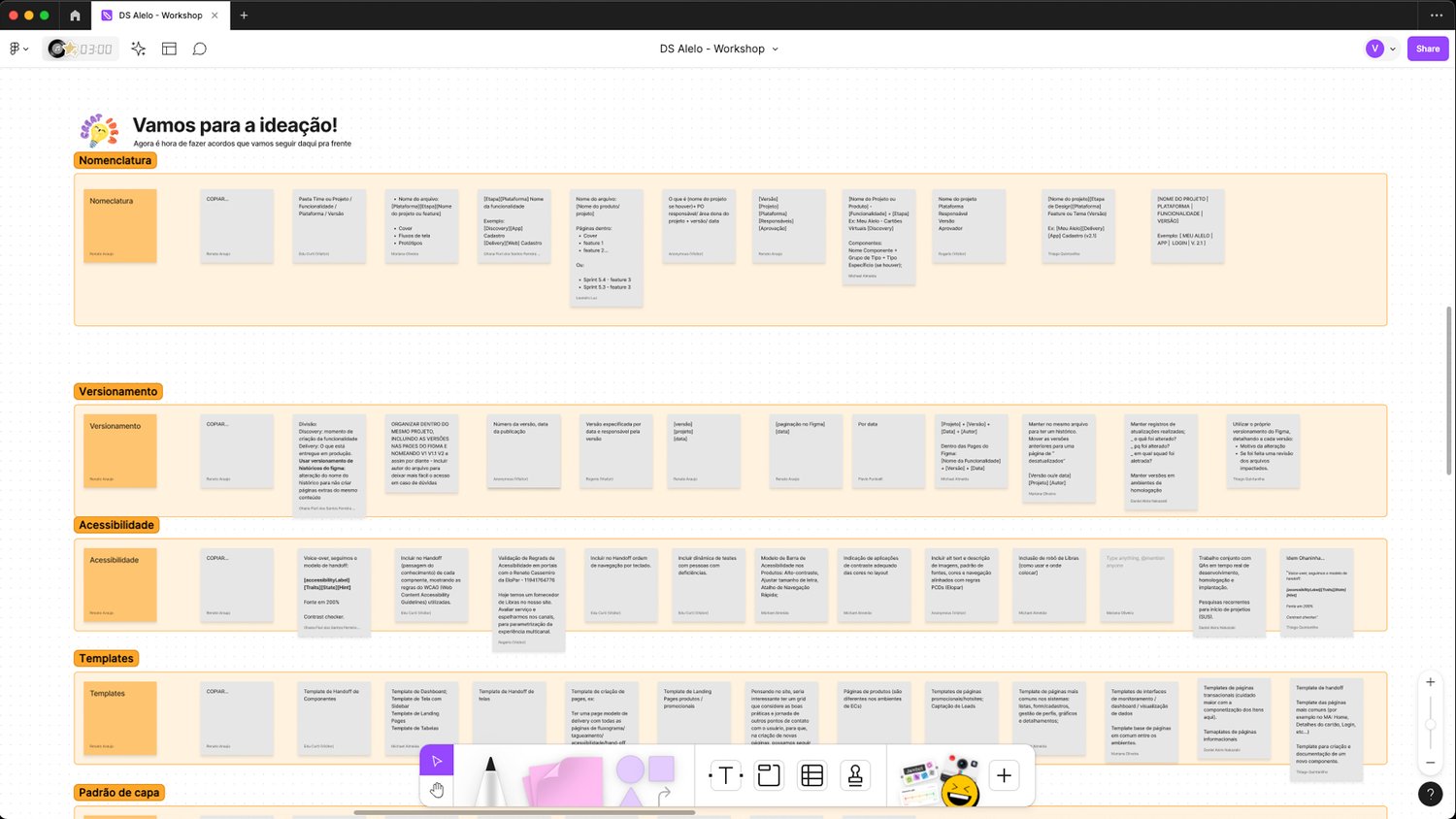The image size is (1456, 819).
Task: Pick the Marker pen tool
Action: (x=490, y=780)
